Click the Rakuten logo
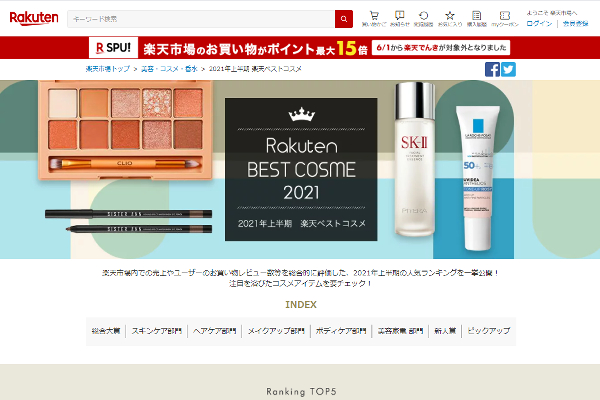Screen dimensions: 600x400 coord(30,18)
